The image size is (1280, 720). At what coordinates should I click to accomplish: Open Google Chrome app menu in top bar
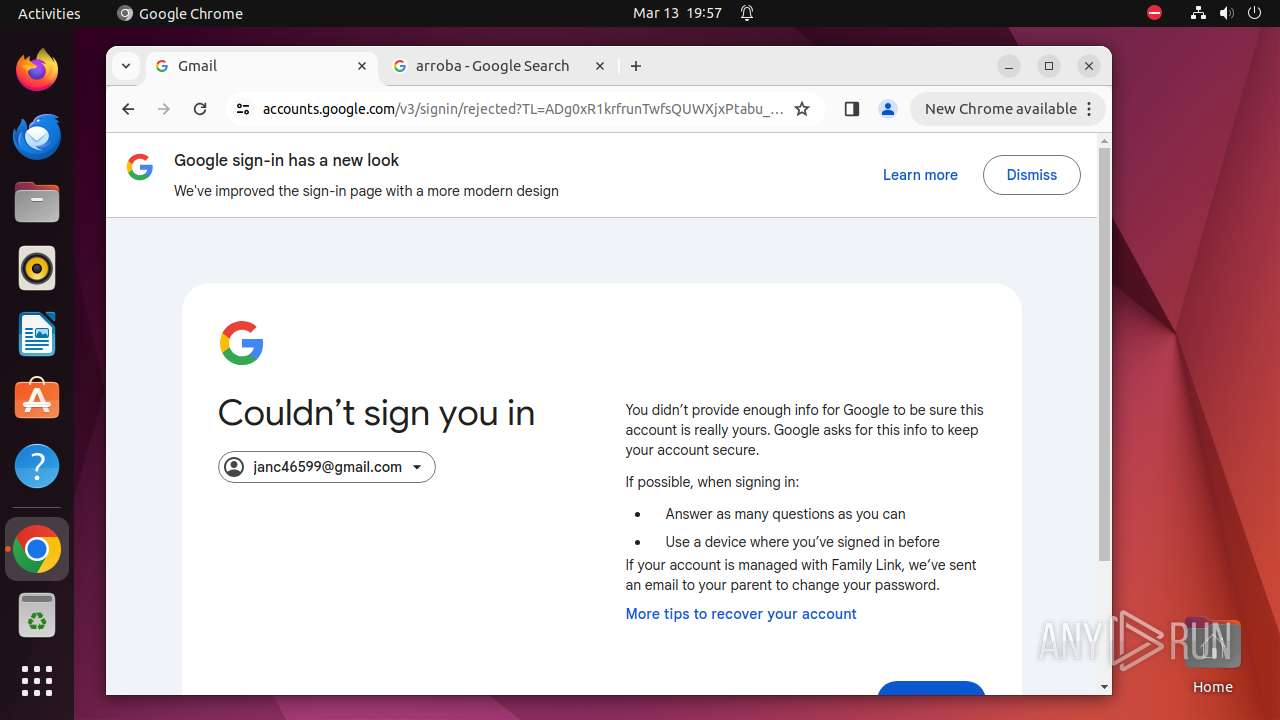click(x=180, y=13)
